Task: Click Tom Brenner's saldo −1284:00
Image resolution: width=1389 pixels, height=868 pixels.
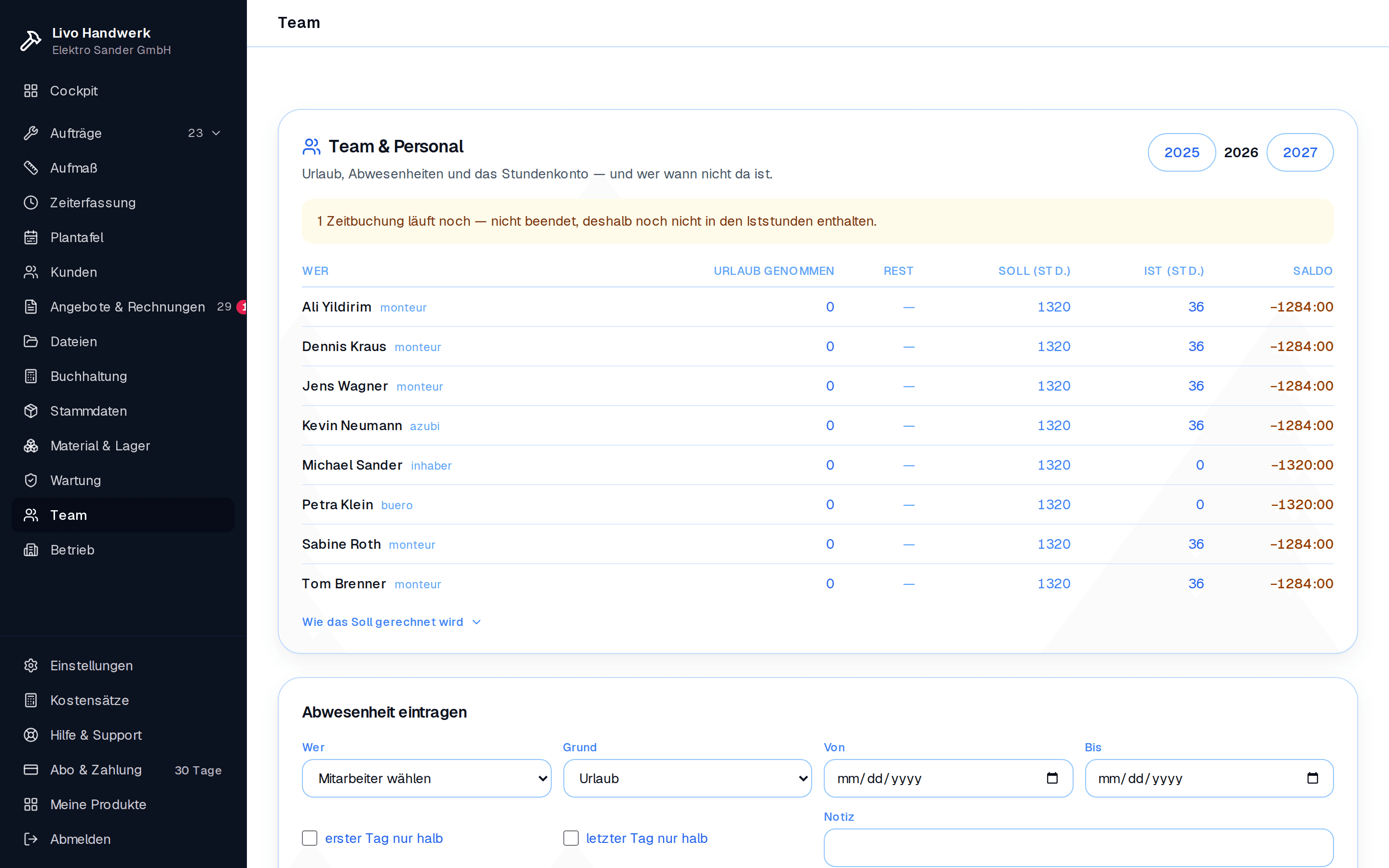Action: pyautogui.click(x=1301, y=584)
